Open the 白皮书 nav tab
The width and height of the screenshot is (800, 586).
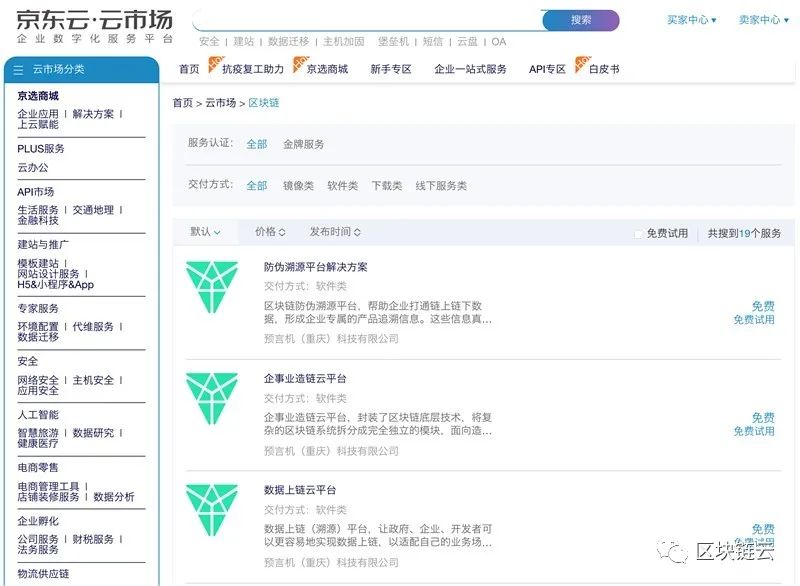[604, 69]
